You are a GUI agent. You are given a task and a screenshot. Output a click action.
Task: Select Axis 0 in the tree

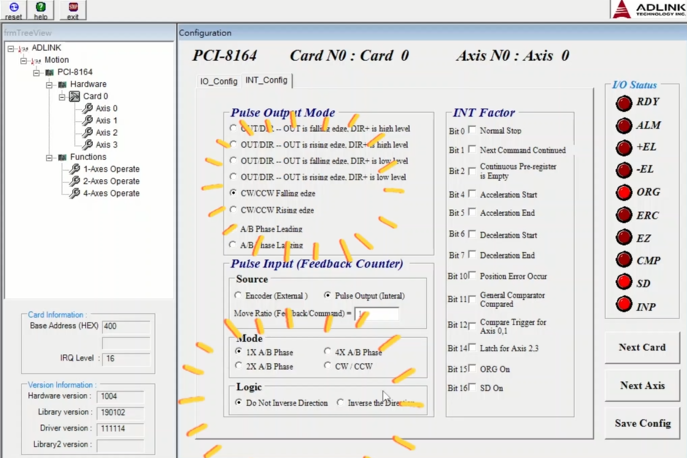(x=106, y=109)
